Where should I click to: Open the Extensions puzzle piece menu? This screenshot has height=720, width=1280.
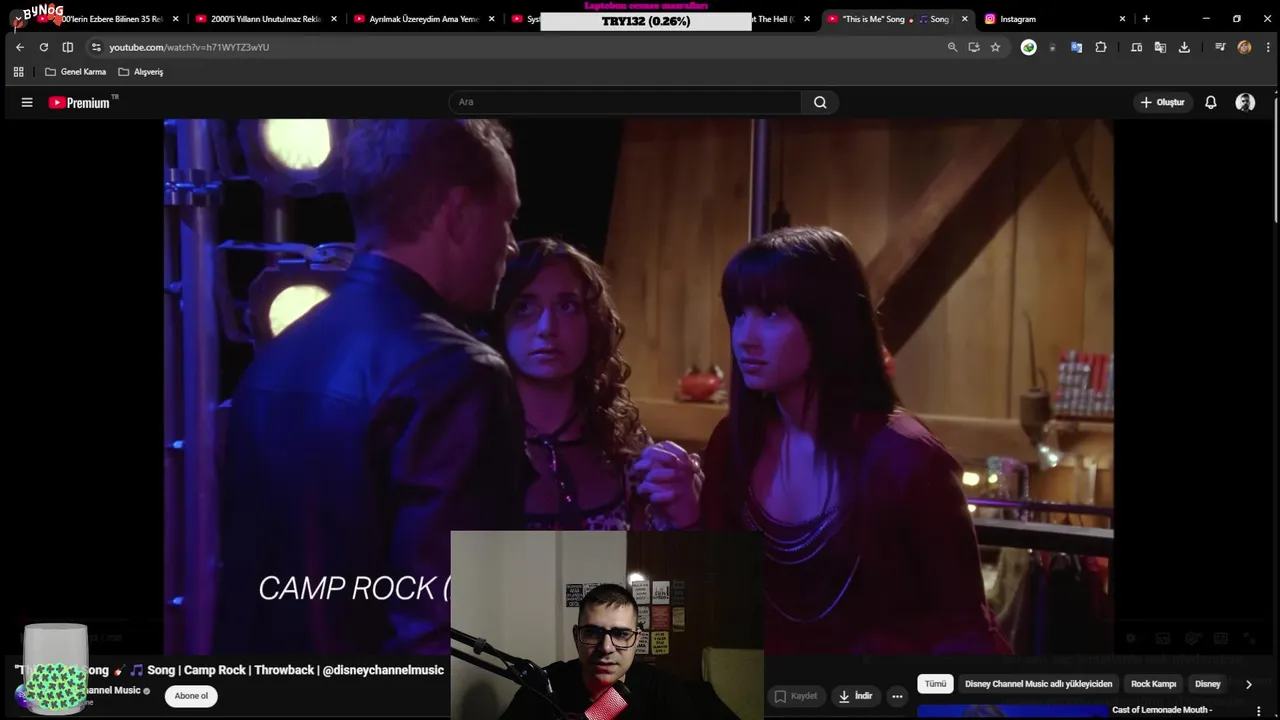coord(1101,47)
